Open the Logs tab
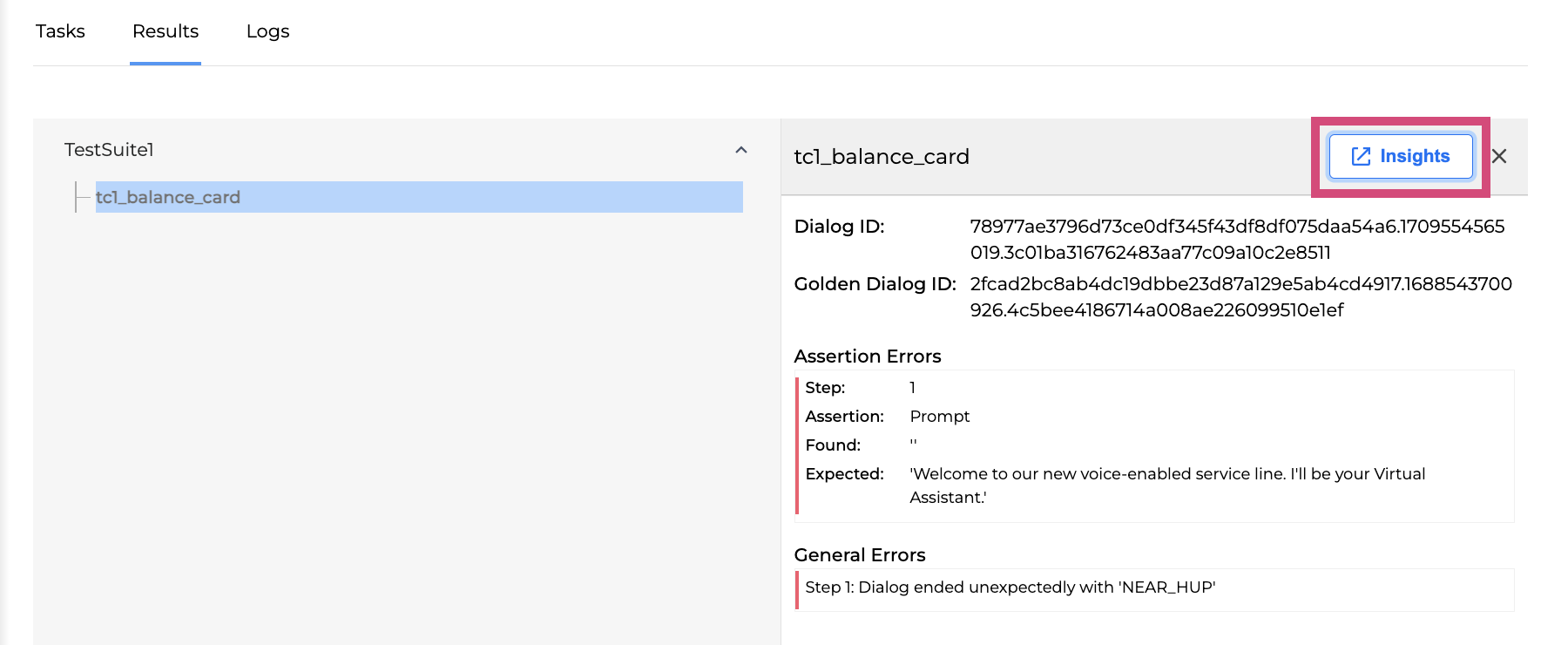Image resolution: width=1568 pixels, height=645 pixels. [x=267, y=31]
